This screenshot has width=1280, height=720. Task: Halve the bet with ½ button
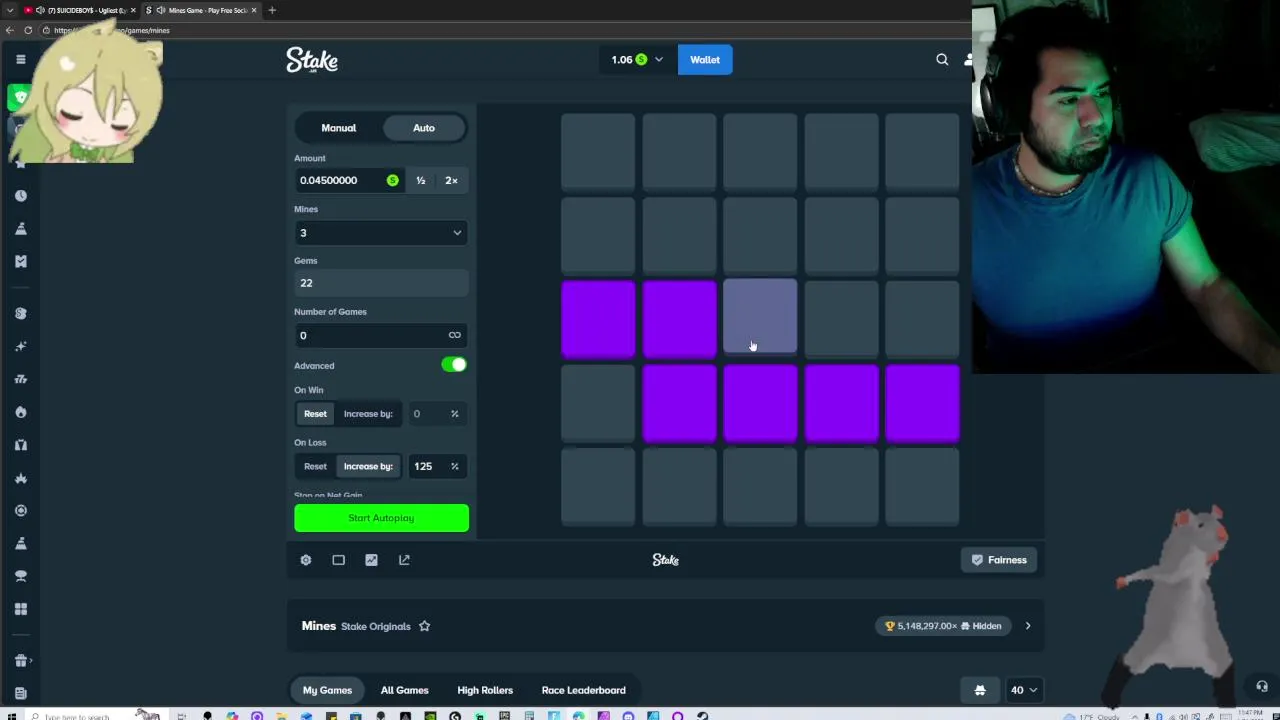click(421, 180)
